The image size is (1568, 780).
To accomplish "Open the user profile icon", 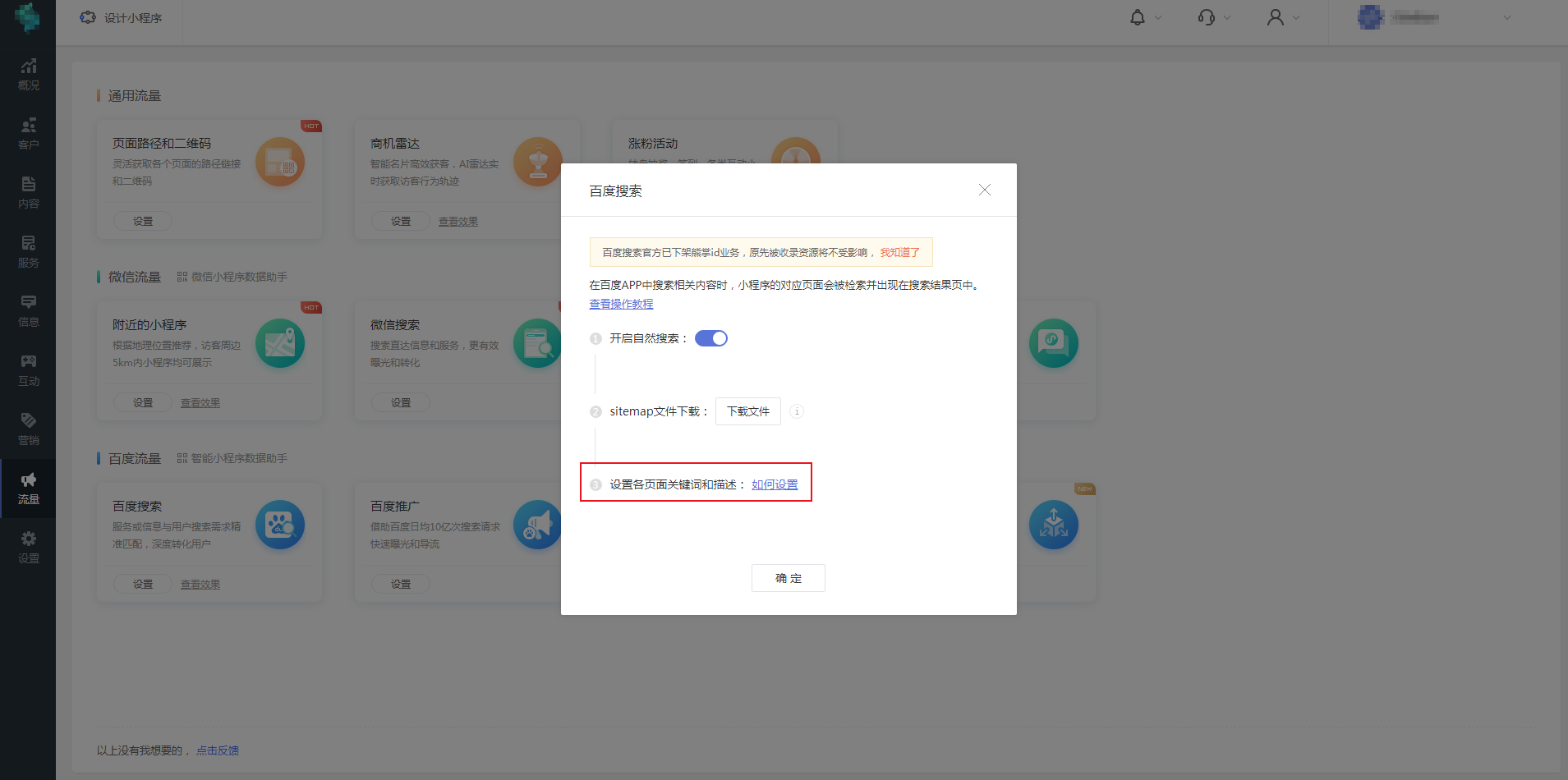I will coord(1275,17).
